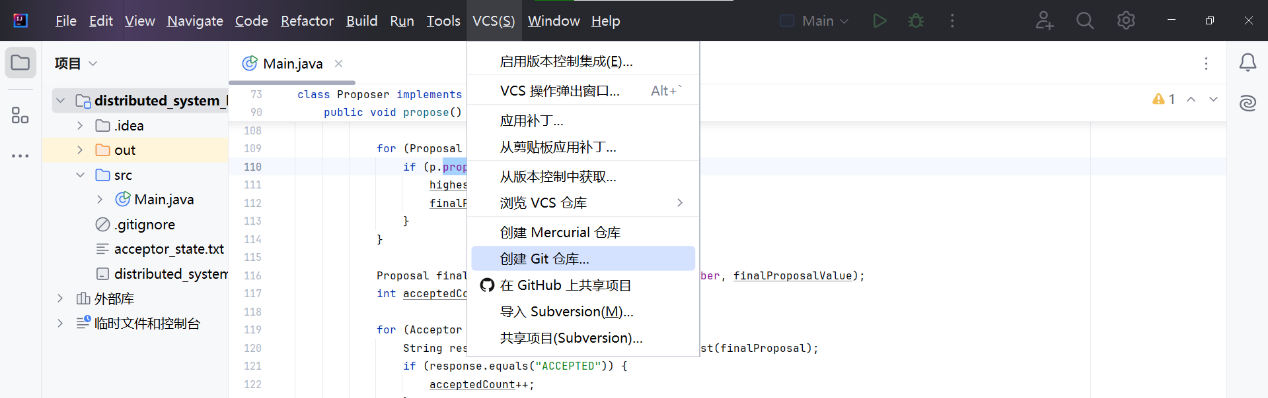1268x398 pixels.
Task: Open the project view dropdown 项目
Action: pyautogui.click(x=76, y=63)
